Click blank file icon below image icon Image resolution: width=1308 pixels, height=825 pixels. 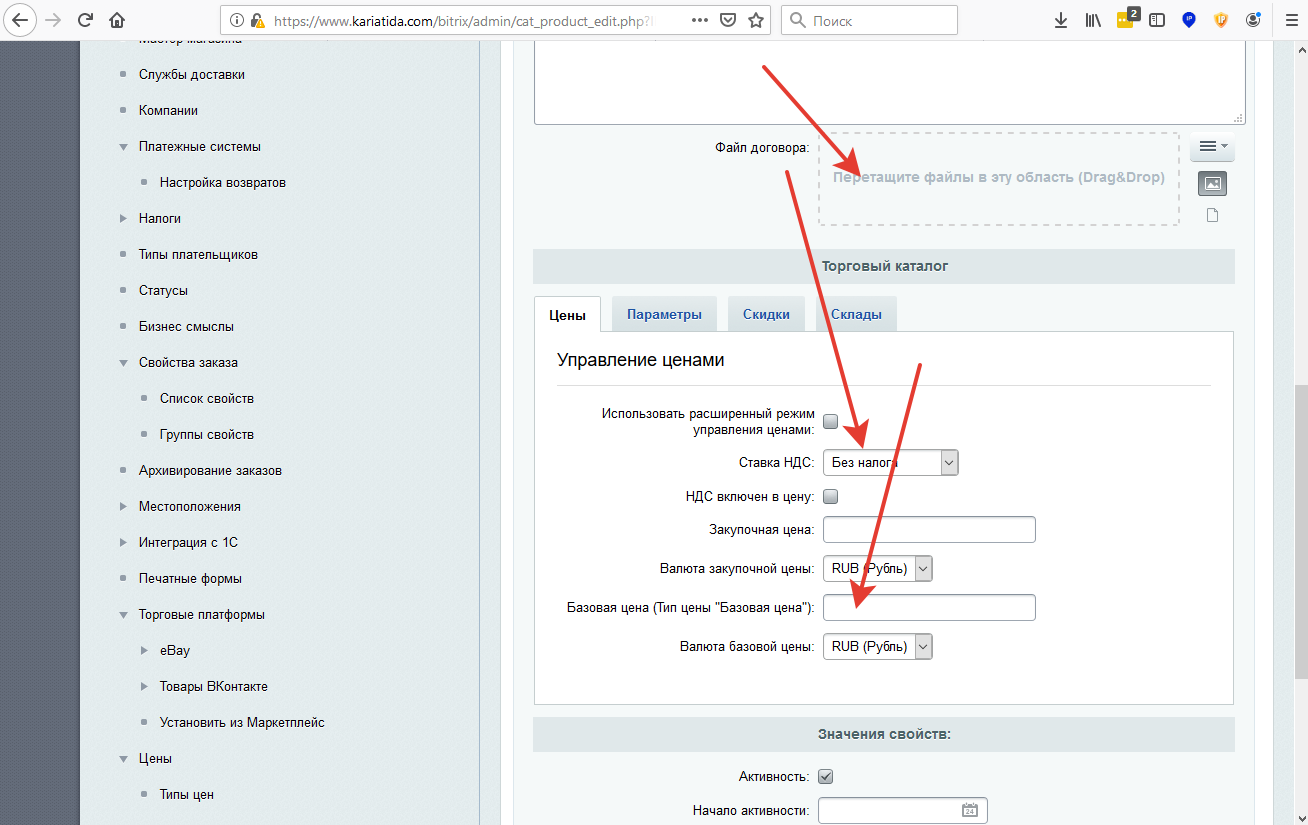(1212, 215)
